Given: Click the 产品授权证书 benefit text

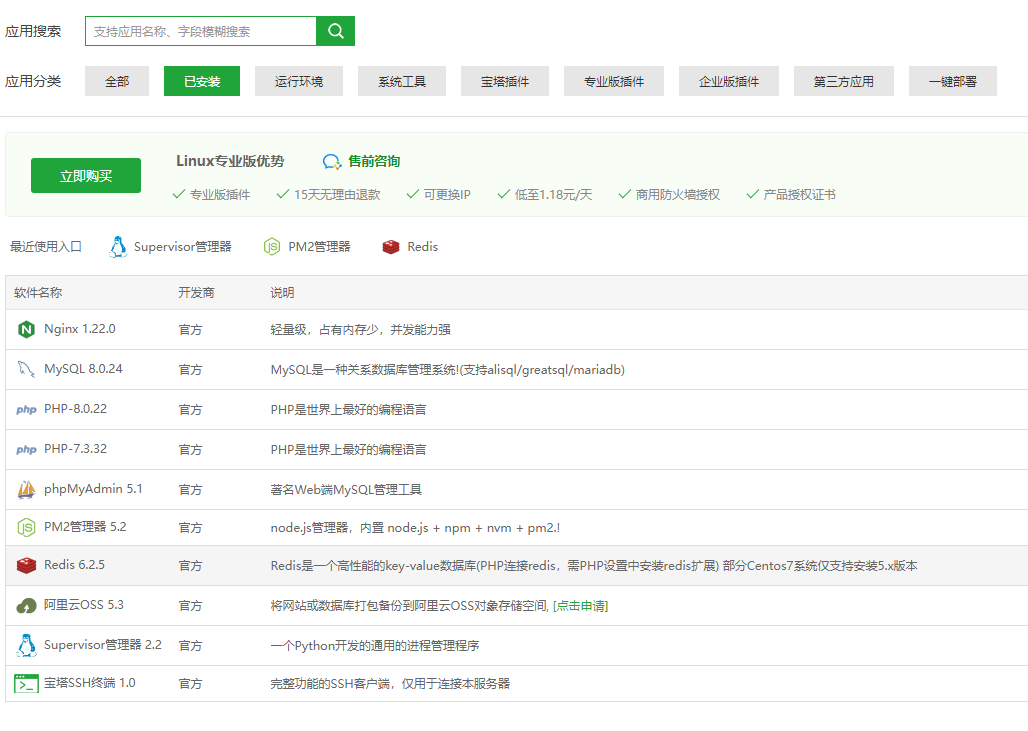Looking at the screenshot, I should 799,195.
